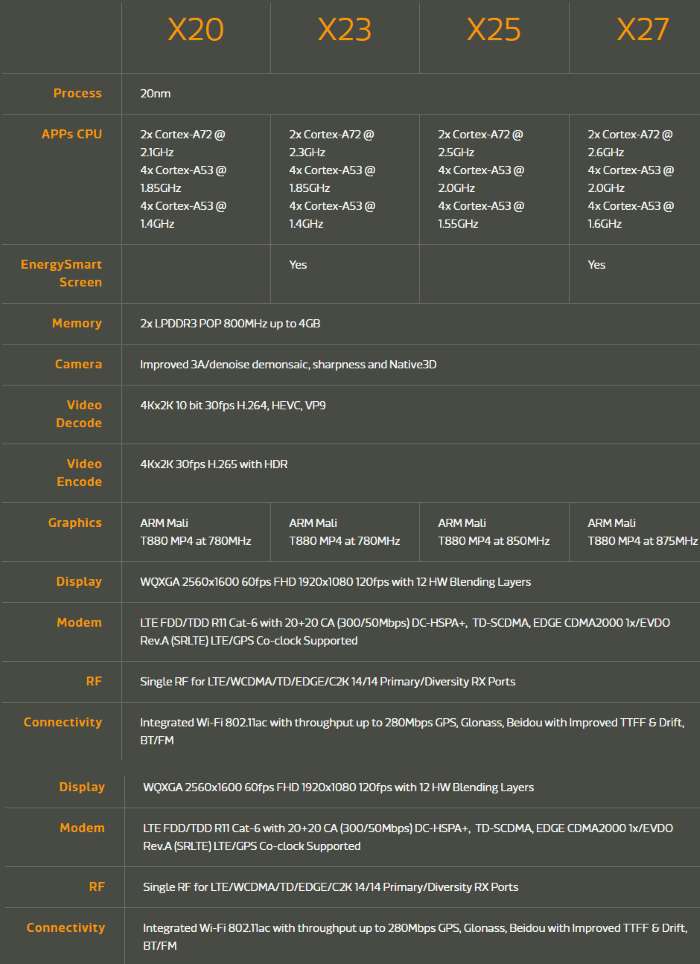The image size is (700, 964).
Task: Click the 2x Cortex-A72 @ 2.5GHz text
Action: (x=481, y=143)
